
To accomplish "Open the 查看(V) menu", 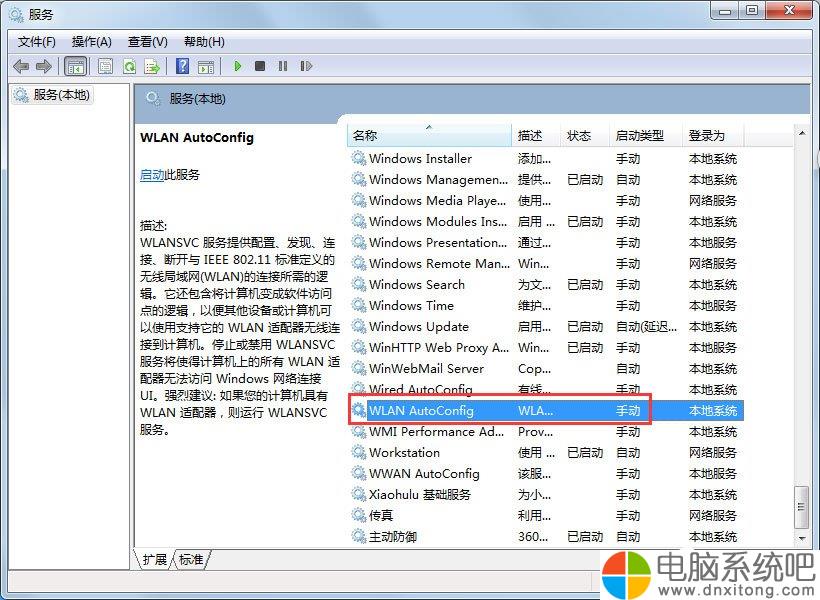I will [147, 42].
